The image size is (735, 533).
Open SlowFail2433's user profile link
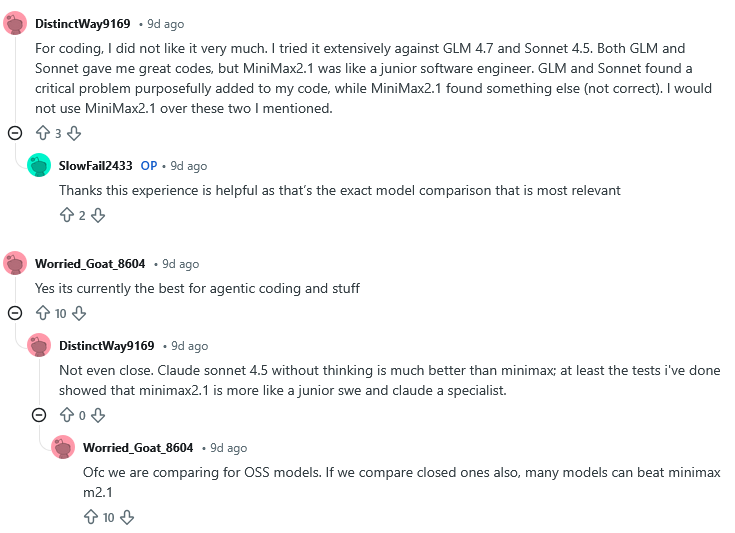[x=95, y=166]
